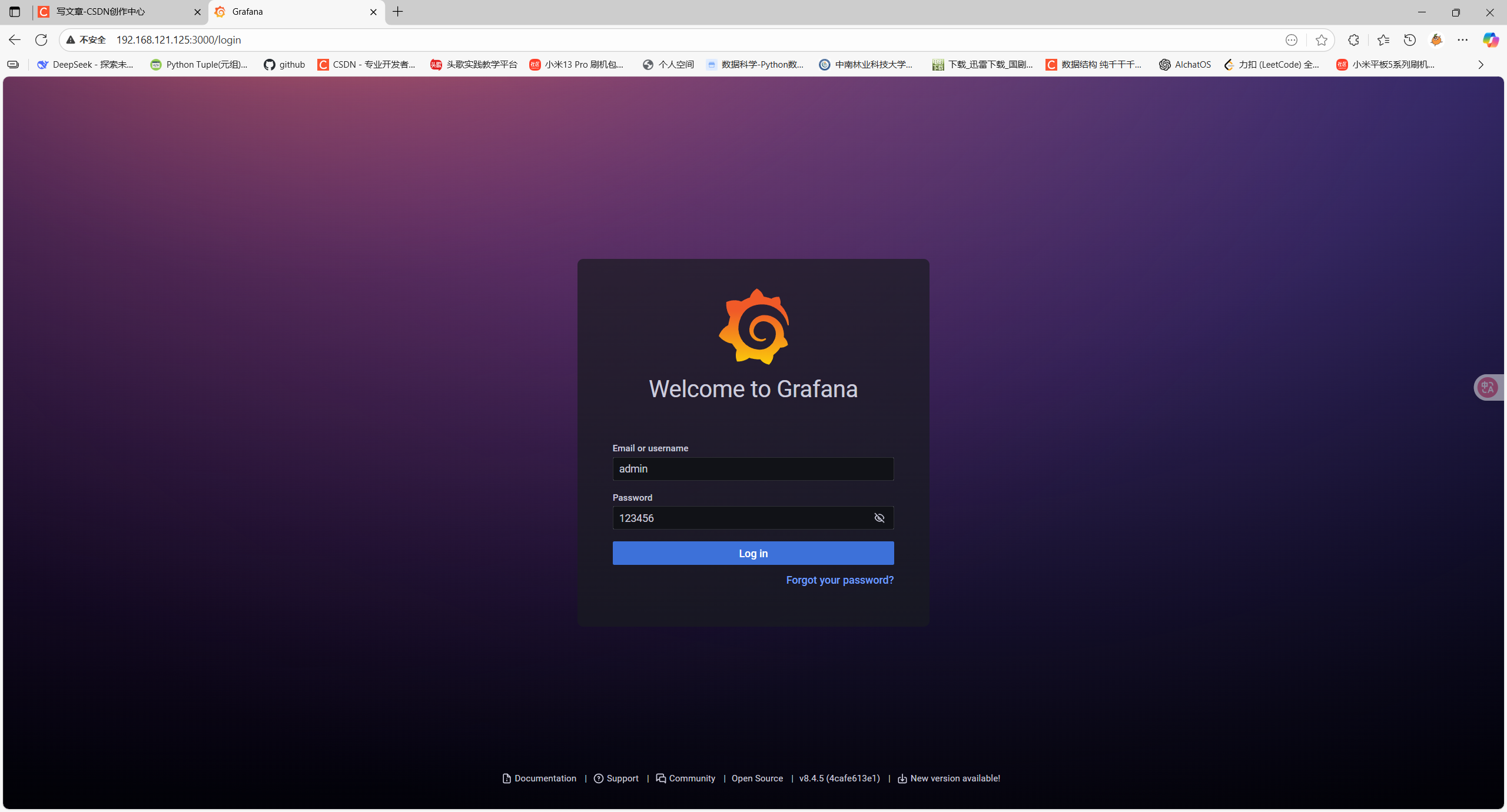Close the CSDN创作中心 tab
1507x812 pixels.
pyautogui.click(x=197, y=12)
